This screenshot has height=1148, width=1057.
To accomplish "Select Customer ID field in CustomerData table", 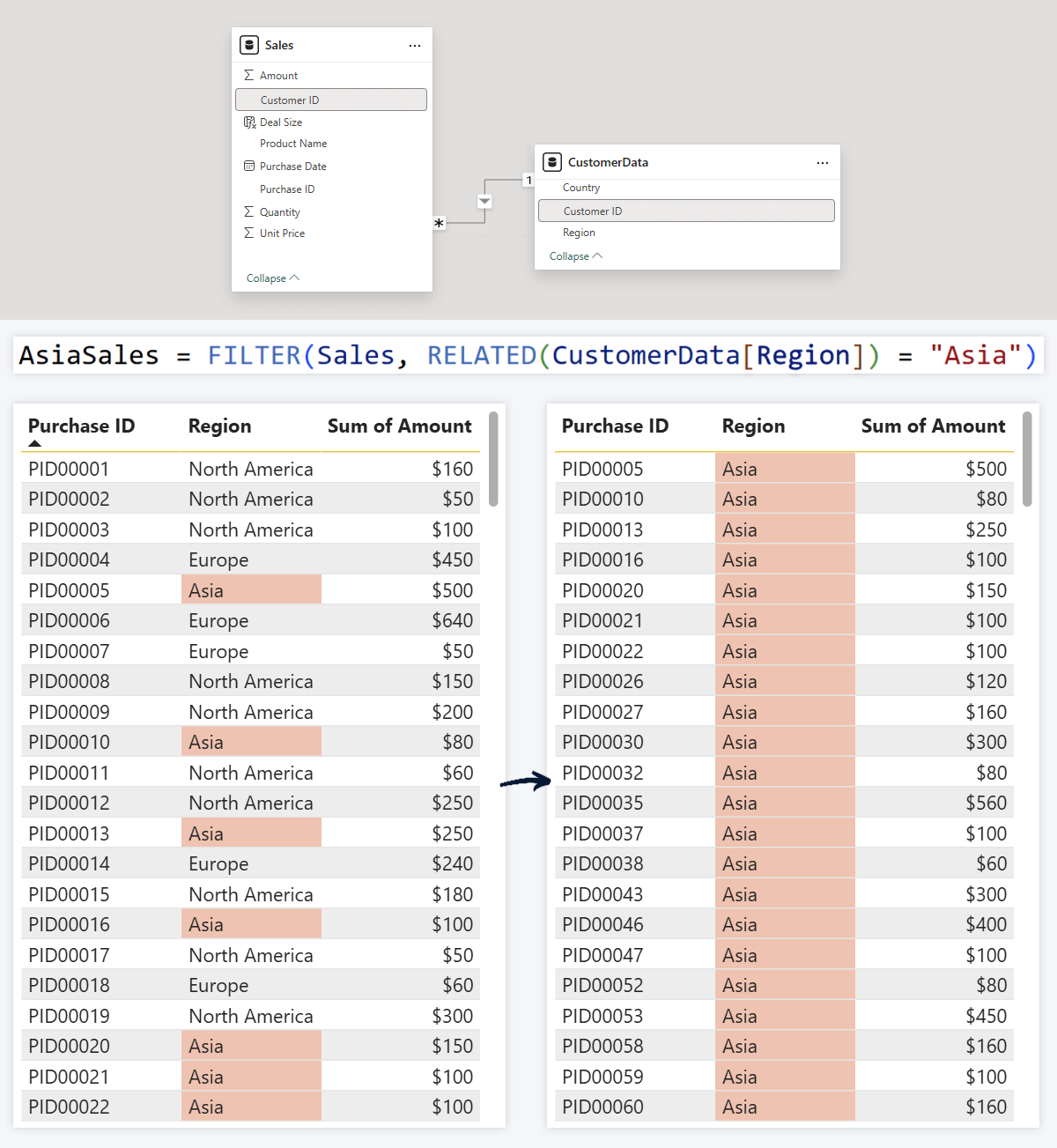I will (686, 211).
